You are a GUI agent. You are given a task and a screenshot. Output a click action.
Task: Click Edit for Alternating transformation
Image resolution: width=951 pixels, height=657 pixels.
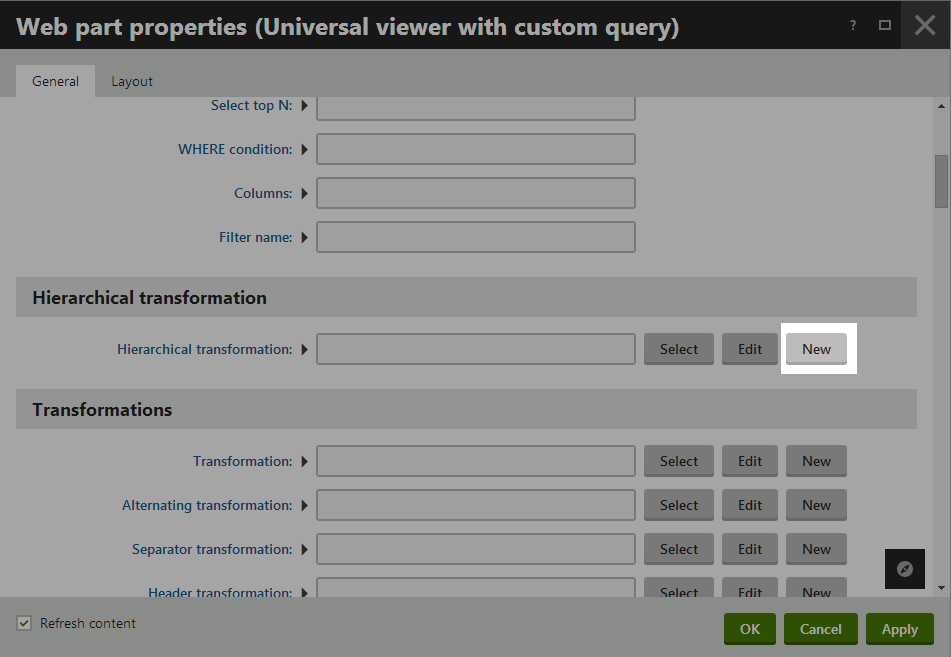pyautogui.click(x=750, y=505)
